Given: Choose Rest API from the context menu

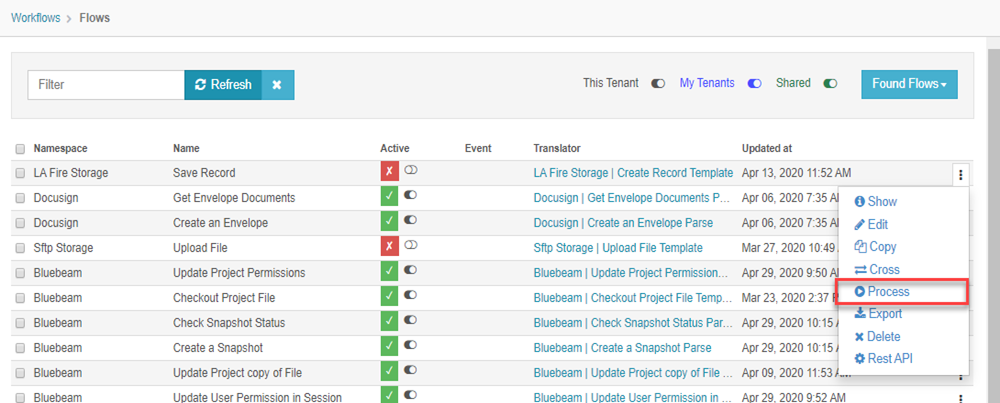Looking at the screenshot, I should 883,358.
